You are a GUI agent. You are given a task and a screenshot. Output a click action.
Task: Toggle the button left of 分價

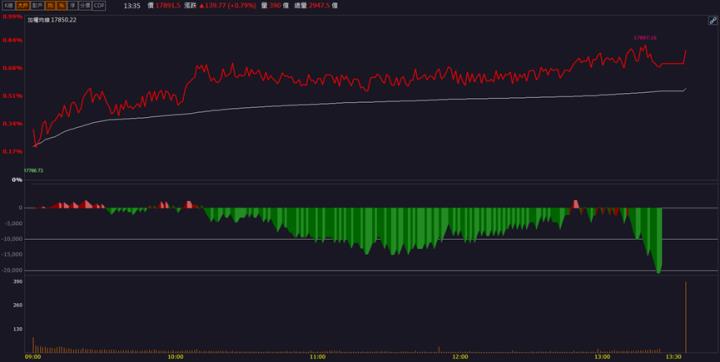(72, 6)
